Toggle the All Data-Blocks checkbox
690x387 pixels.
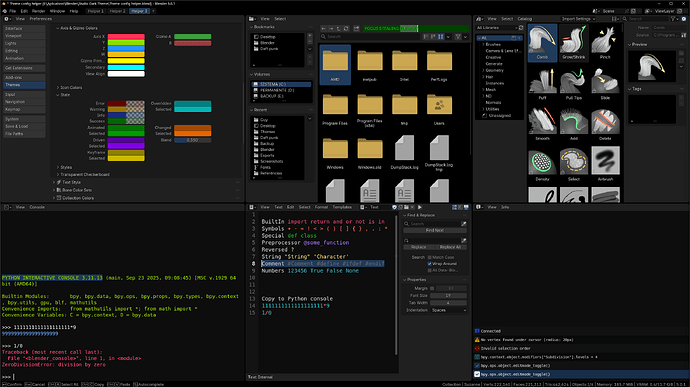[429, 270]
